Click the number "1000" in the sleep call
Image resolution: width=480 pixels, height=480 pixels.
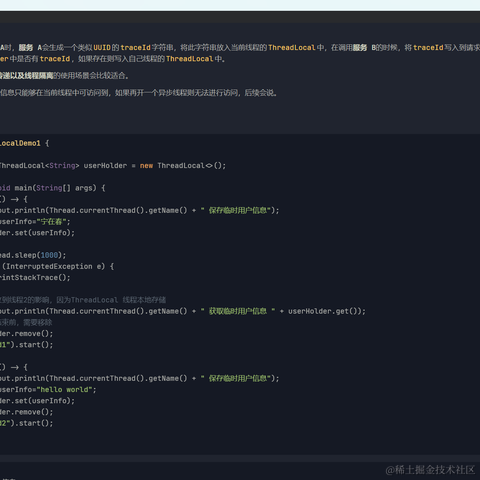[49, 255]
